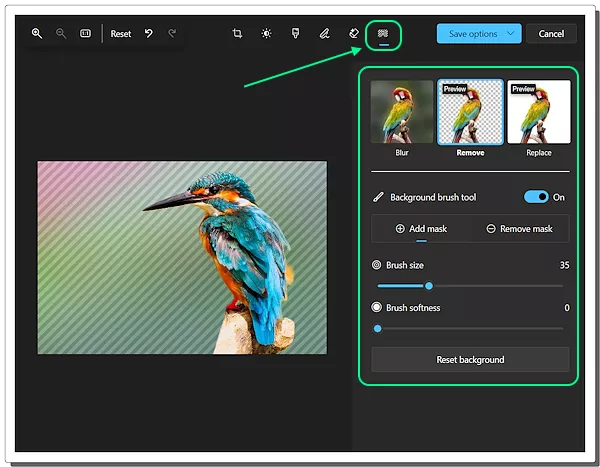Switch to the Remove mask tab

[519, 229]
